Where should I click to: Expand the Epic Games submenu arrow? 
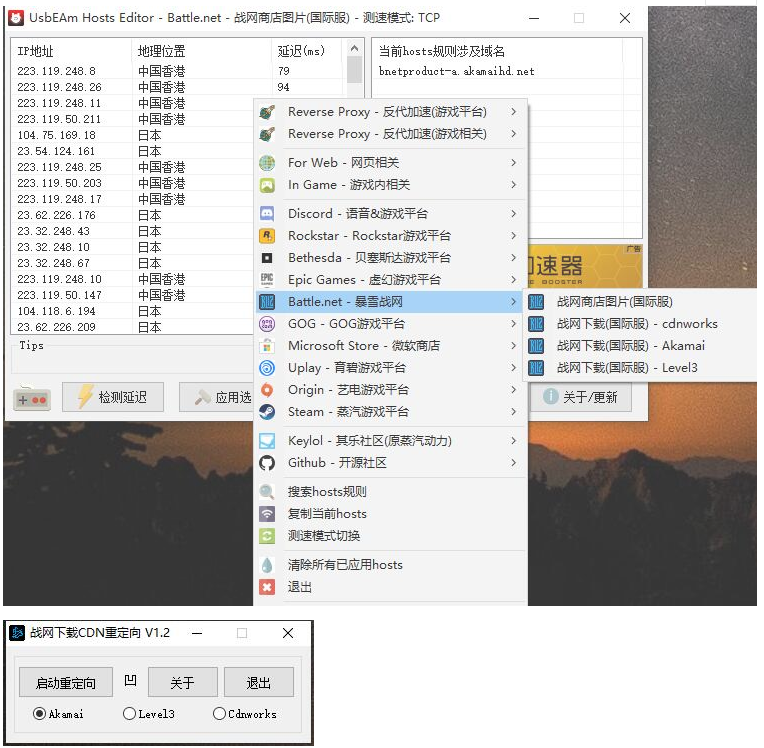click(514, 280)
